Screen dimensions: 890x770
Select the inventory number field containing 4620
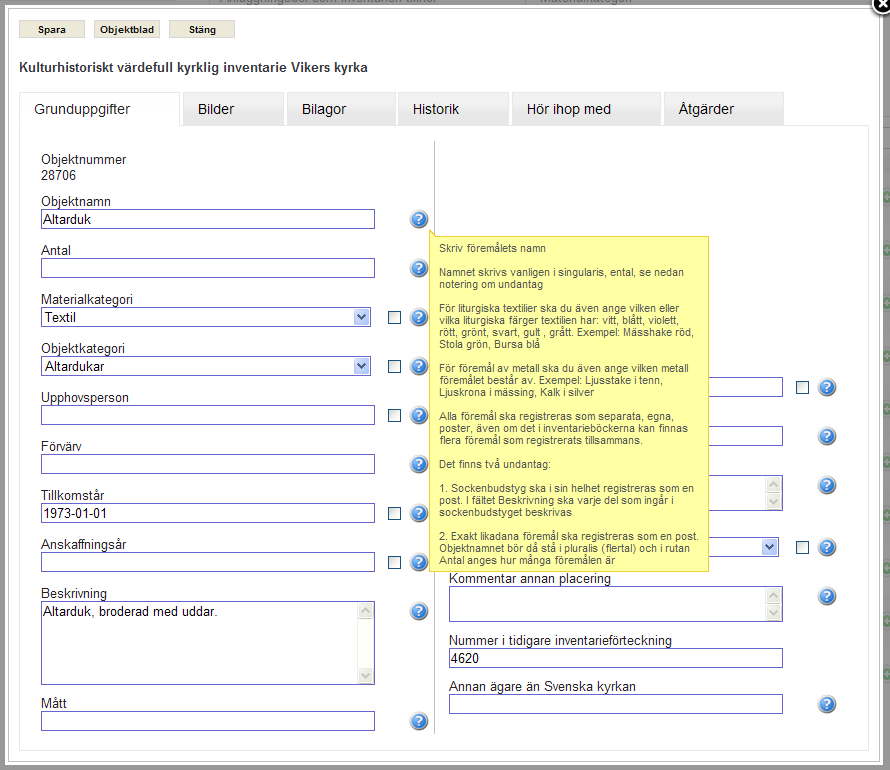tap(616, 658)
